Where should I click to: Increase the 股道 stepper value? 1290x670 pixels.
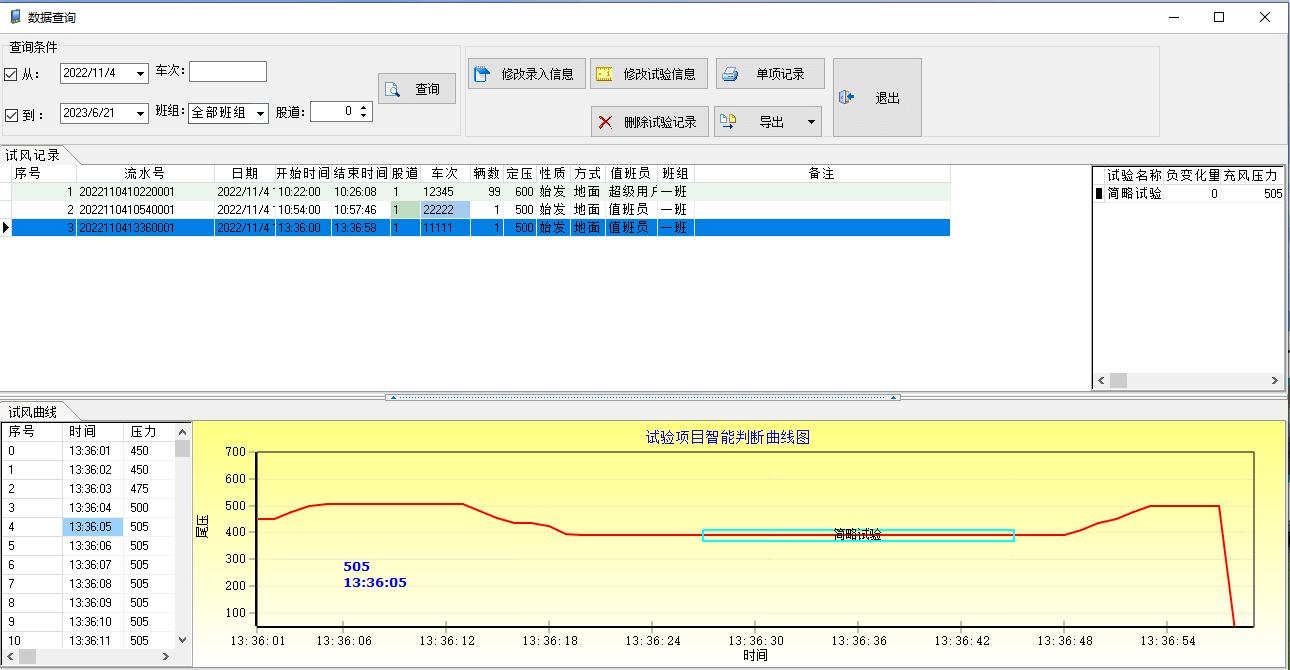tap(365, 107)
